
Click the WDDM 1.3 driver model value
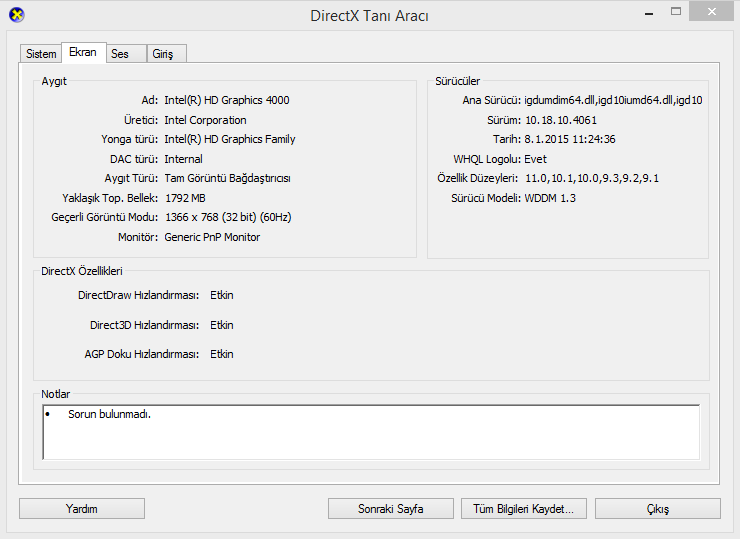(x=549, y=198)
